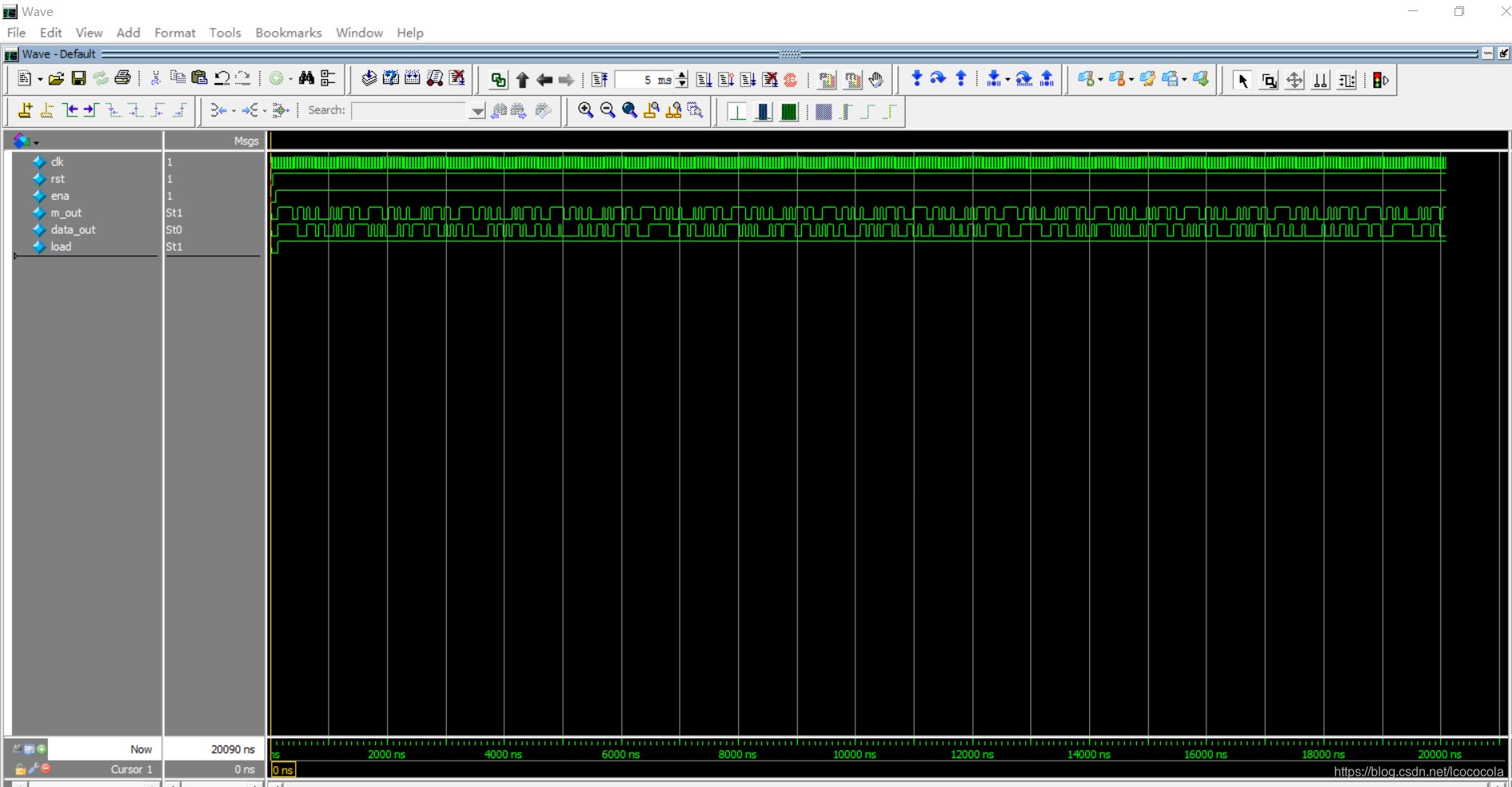Break the simulation with stop icon

pyautogui.click(x=790, y=80)
